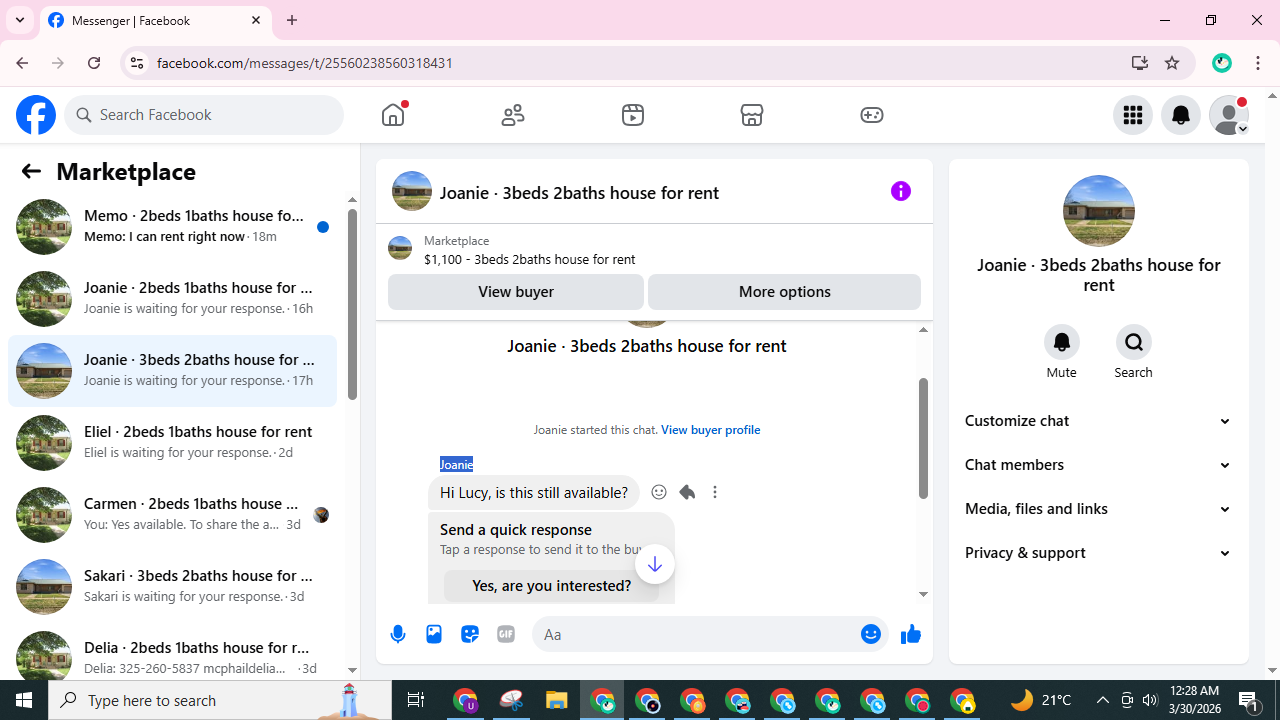Screen dimensions: 1280x720
Task: Open the Friends icon in top navigation
Action: [x=513, y=115]
